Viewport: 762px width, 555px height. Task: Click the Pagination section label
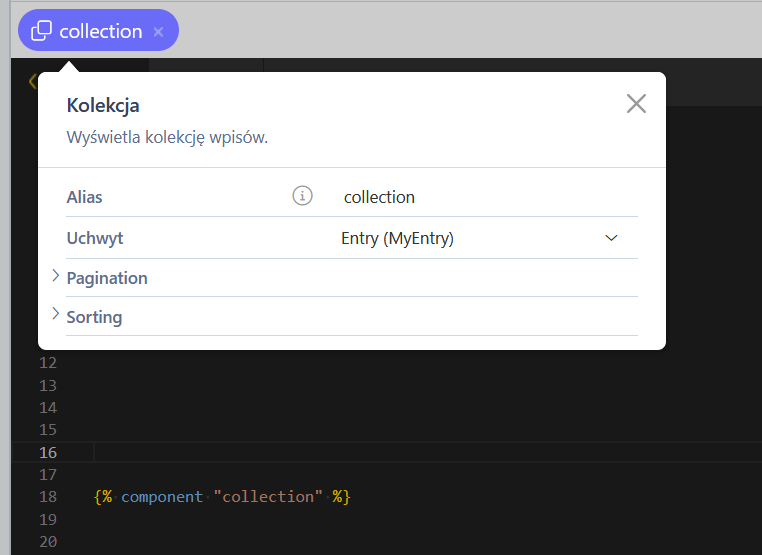[107, 278]
